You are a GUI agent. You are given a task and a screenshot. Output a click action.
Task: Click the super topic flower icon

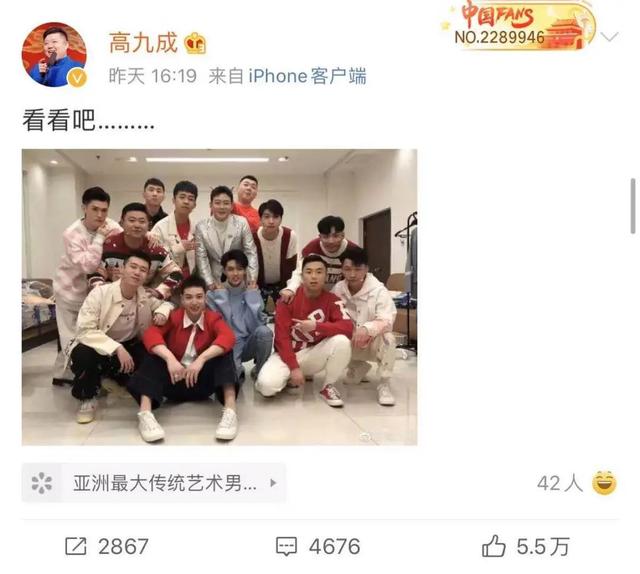42,483
